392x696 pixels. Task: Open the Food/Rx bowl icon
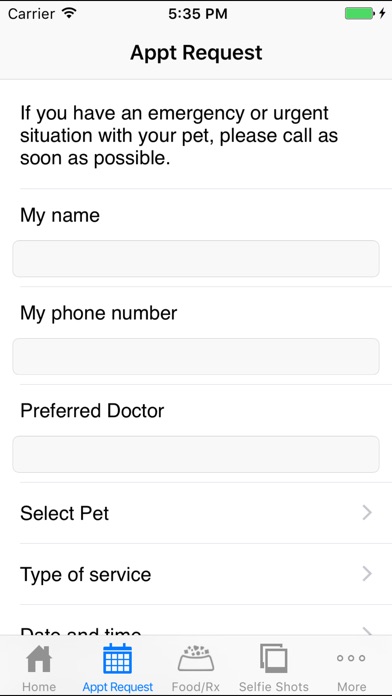[196, 658]
